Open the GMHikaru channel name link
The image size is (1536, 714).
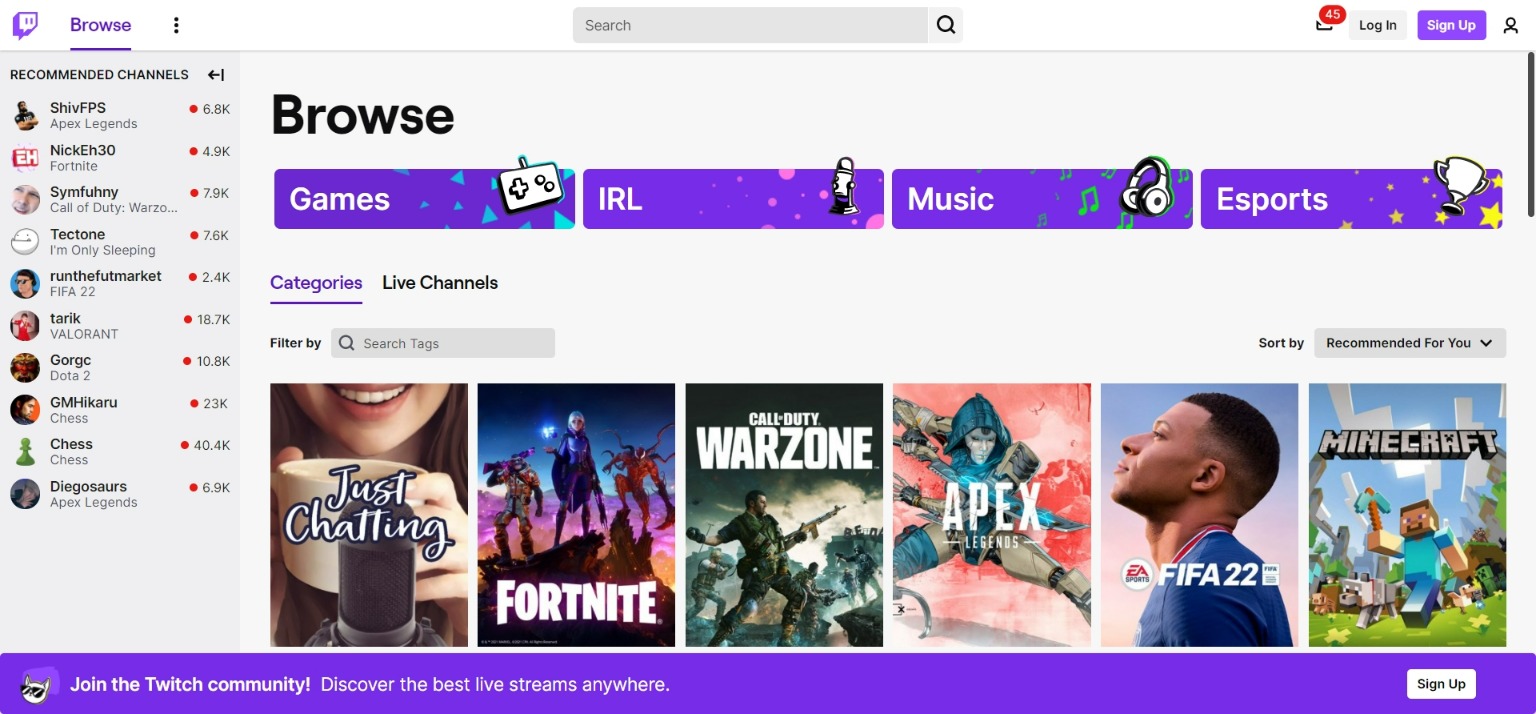coord(84,402)
